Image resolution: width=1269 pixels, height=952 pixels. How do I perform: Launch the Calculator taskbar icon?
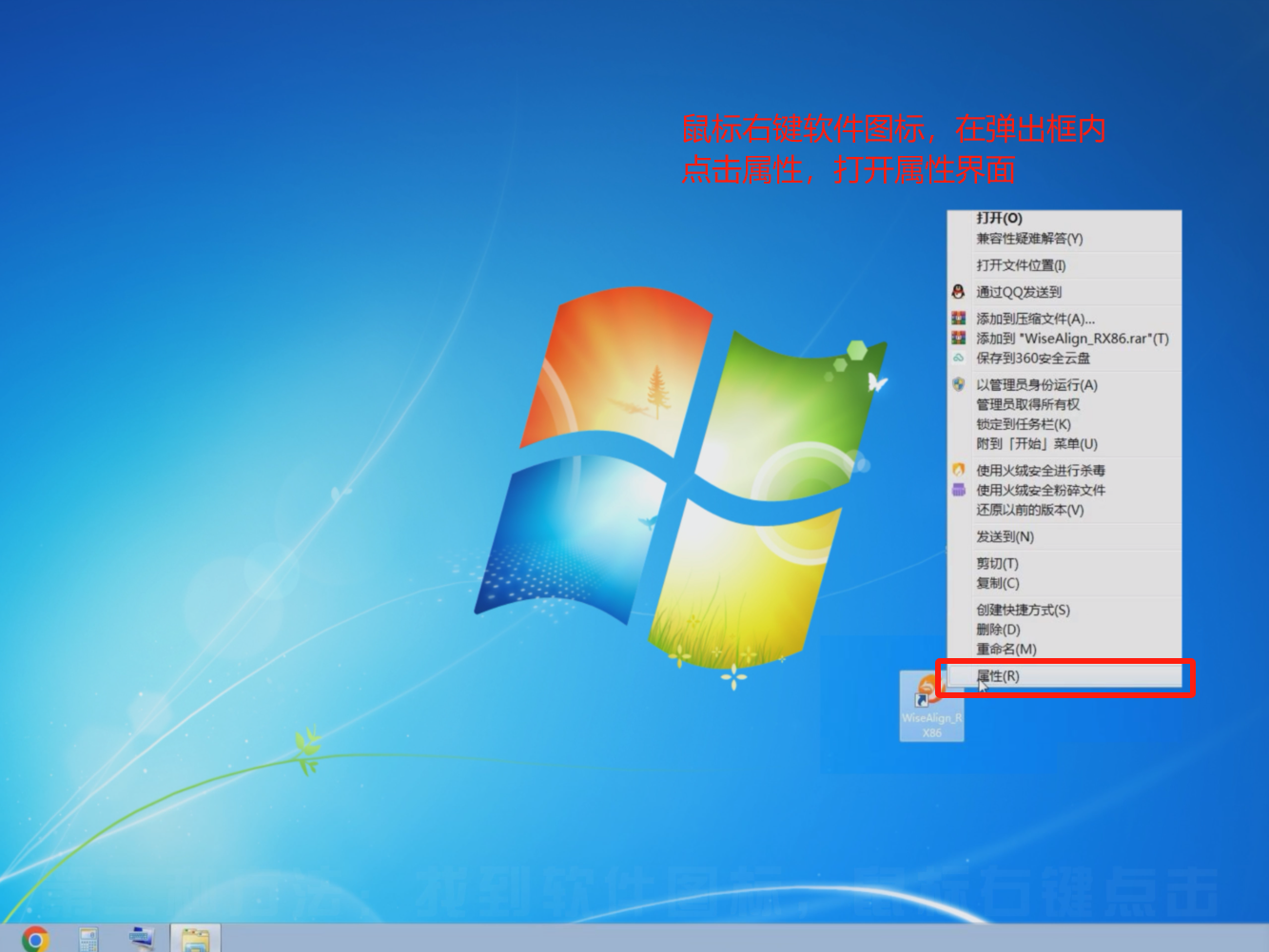pyautogui.click(x=88, y=939)
